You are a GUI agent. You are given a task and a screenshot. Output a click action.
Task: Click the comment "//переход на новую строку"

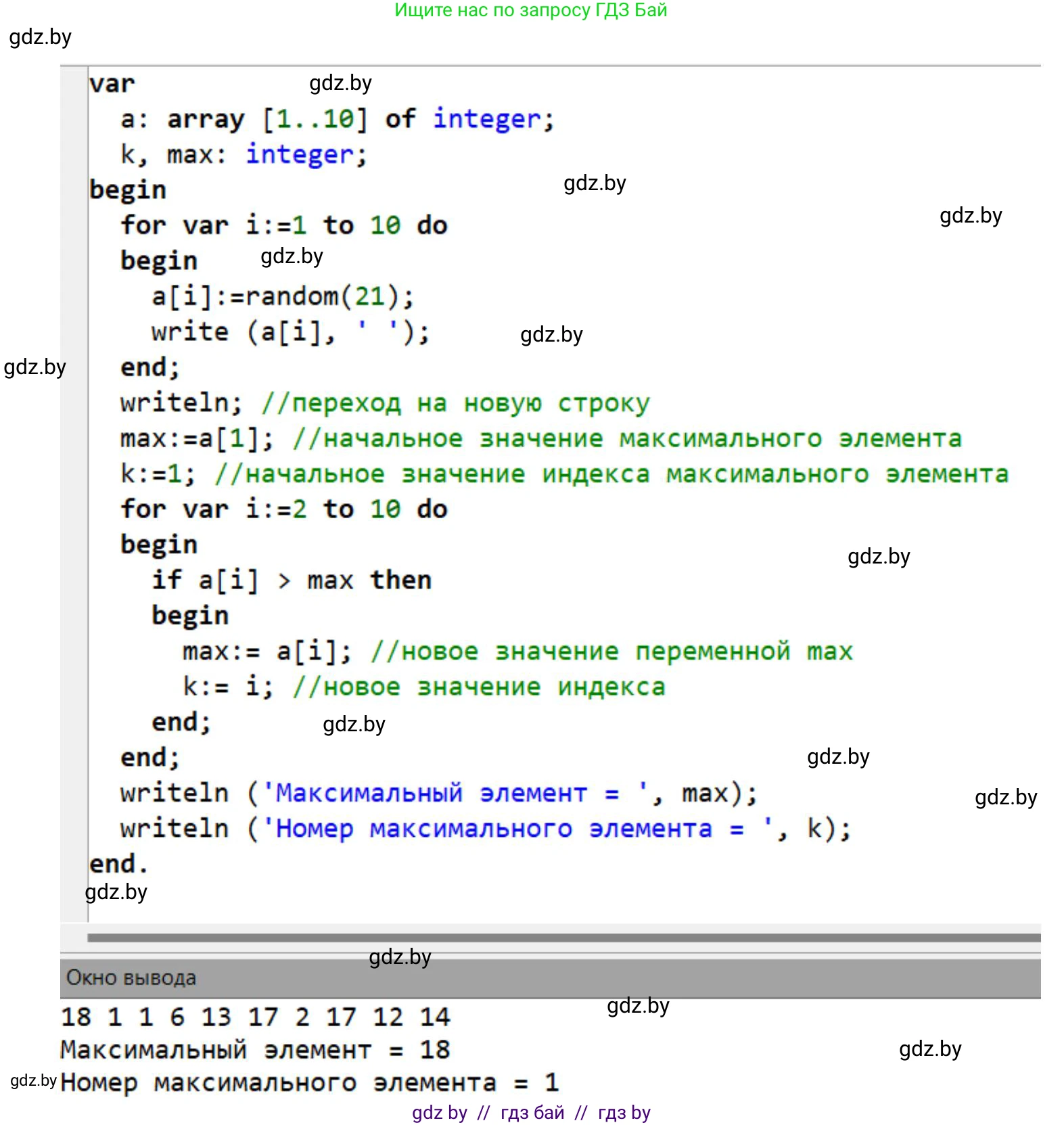coord(455,403)
